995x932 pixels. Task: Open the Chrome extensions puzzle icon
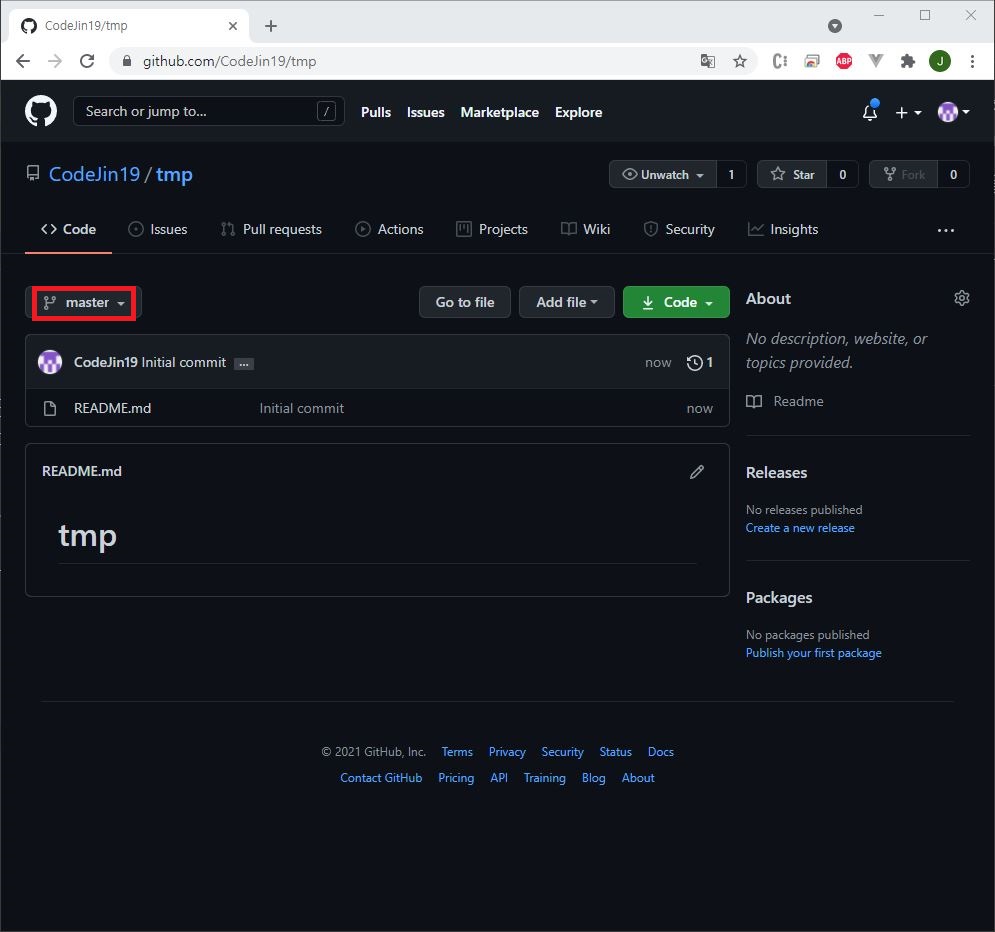pyautogui.click(x=907, y=61)
